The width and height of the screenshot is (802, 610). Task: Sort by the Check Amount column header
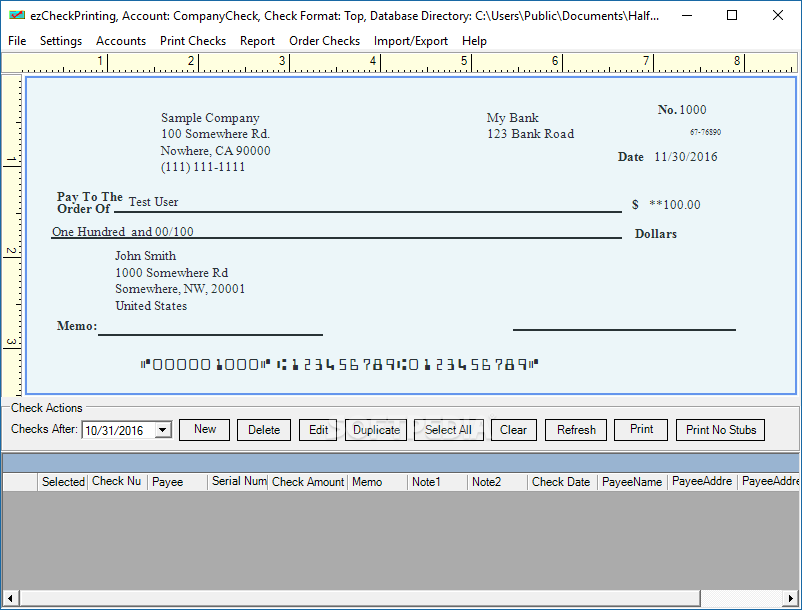click(x=307, y=482)
